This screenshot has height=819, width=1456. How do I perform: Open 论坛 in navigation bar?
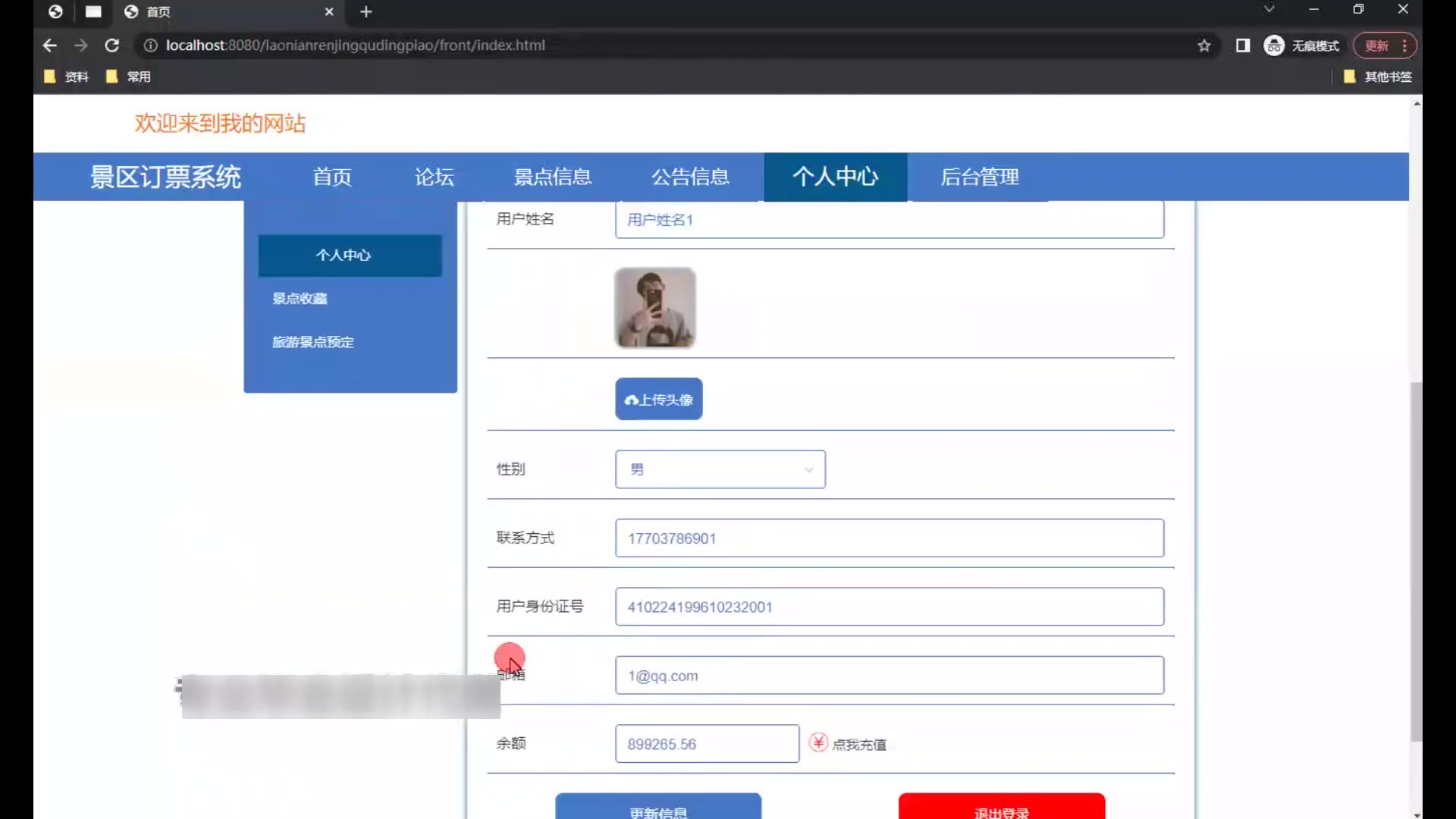(434, 177)
